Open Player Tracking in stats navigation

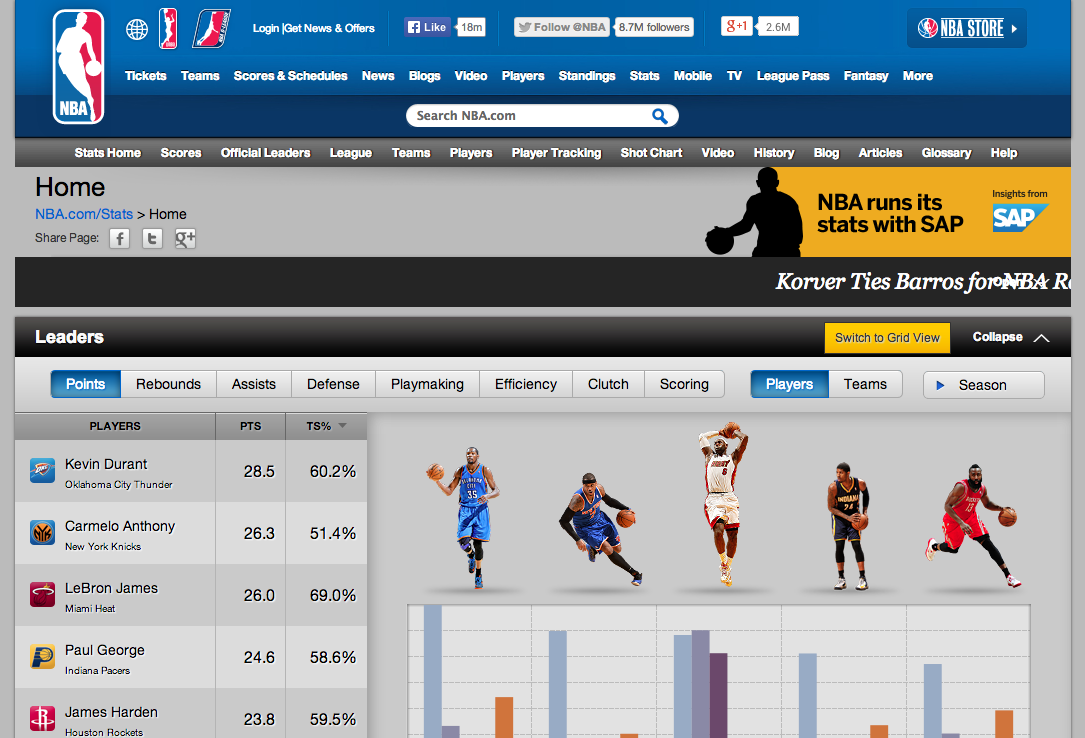coord(556,153)
